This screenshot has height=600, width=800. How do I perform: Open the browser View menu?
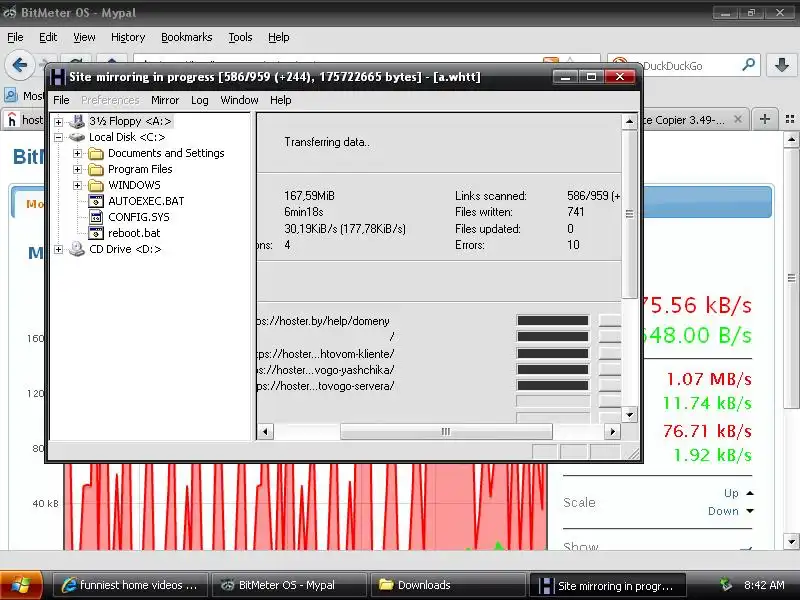point(84,37)
